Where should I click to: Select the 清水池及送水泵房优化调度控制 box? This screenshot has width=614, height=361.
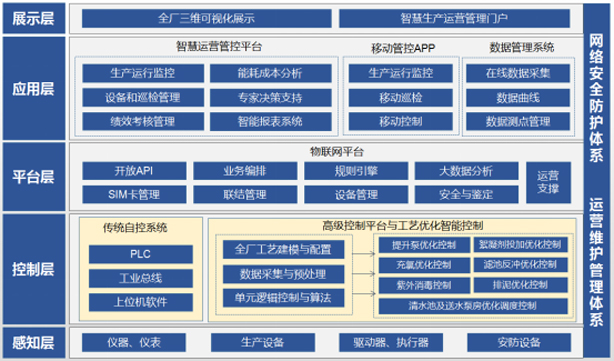pos(473,306)
